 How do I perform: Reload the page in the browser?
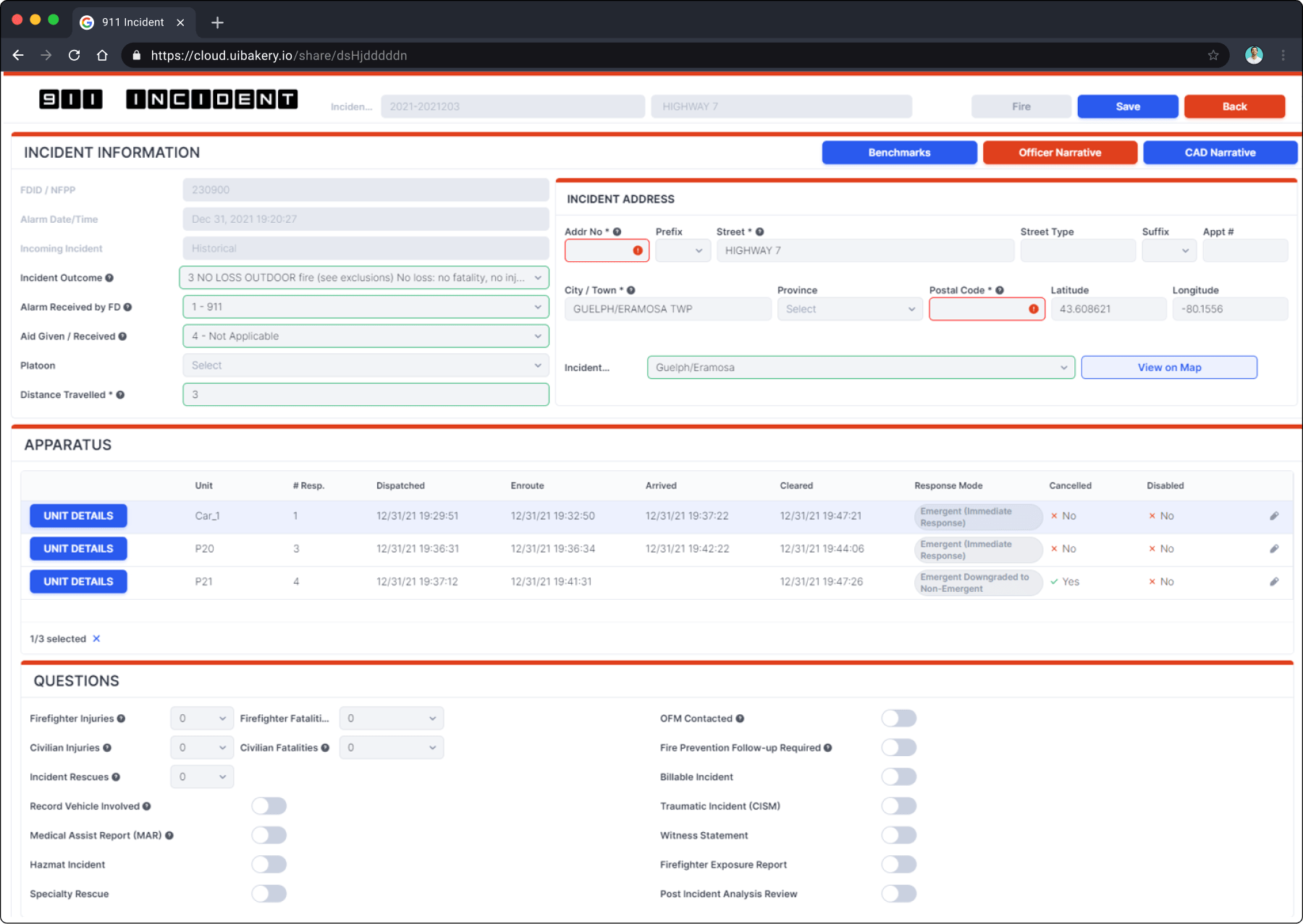74,56
